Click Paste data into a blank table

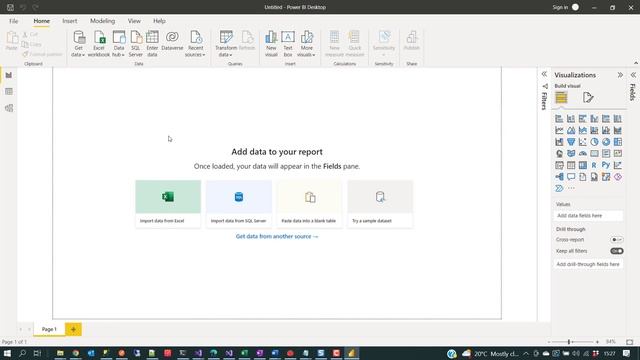coord(309,204)
